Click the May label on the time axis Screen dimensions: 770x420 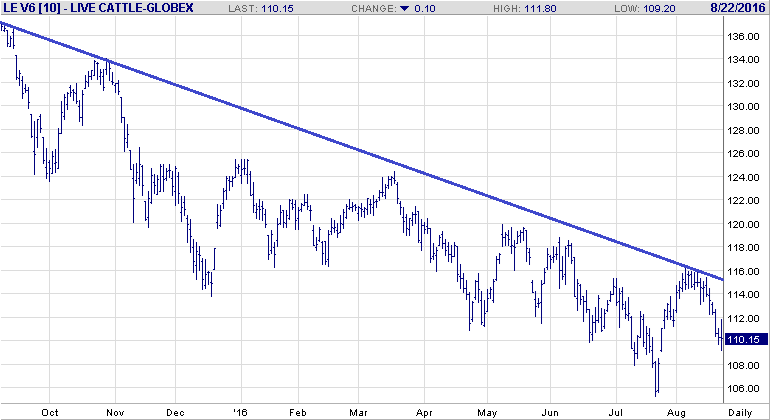click(487, 411)
